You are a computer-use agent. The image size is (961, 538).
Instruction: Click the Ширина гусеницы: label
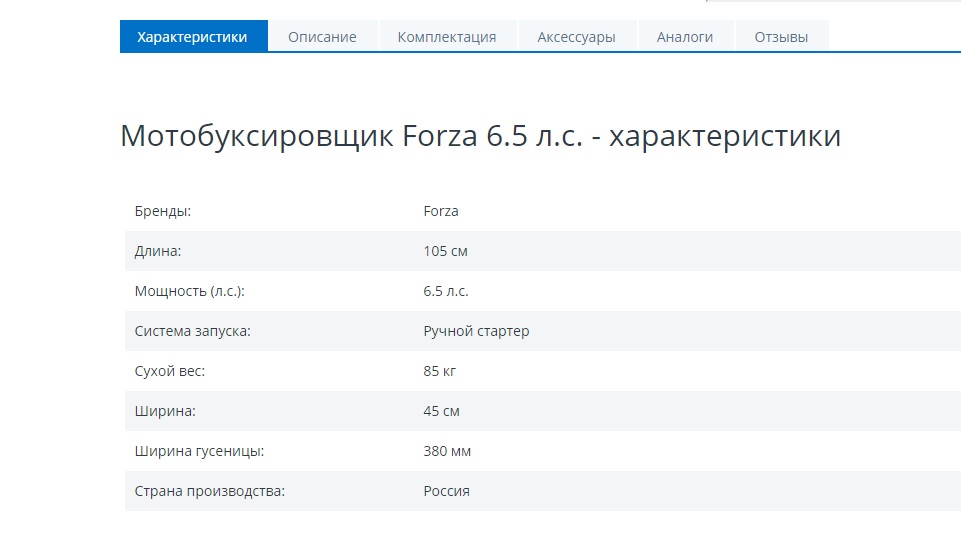(199, 452)
